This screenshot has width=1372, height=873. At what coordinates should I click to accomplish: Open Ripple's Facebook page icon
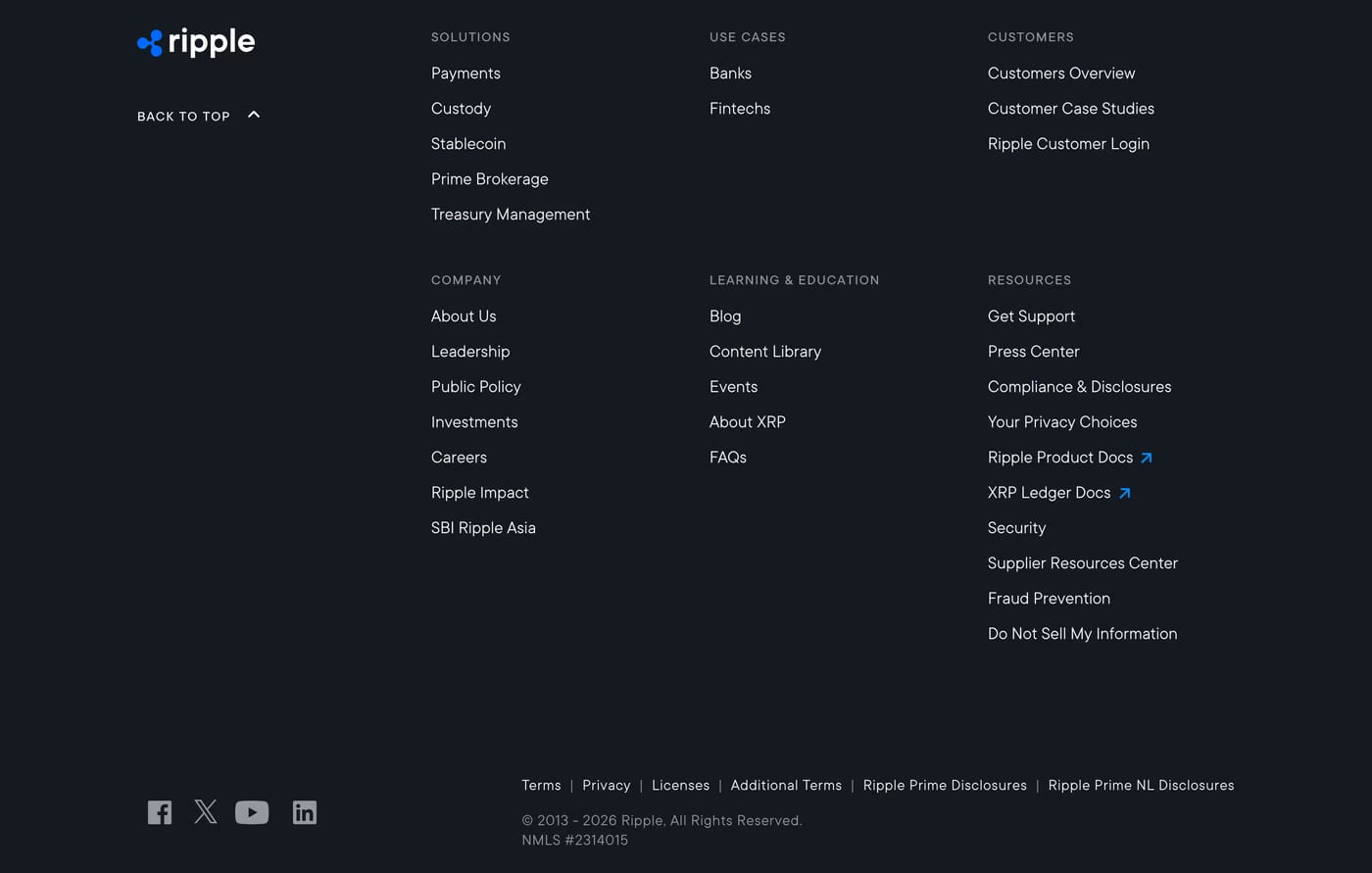(160, 812)
